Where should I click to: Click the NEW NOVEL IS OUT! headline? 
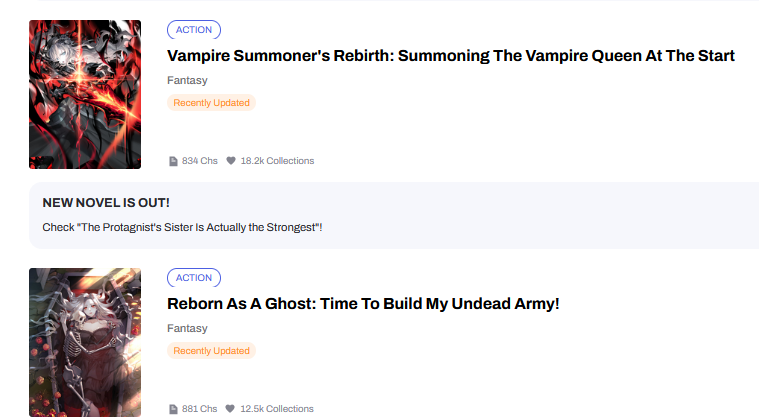point(106,203)
